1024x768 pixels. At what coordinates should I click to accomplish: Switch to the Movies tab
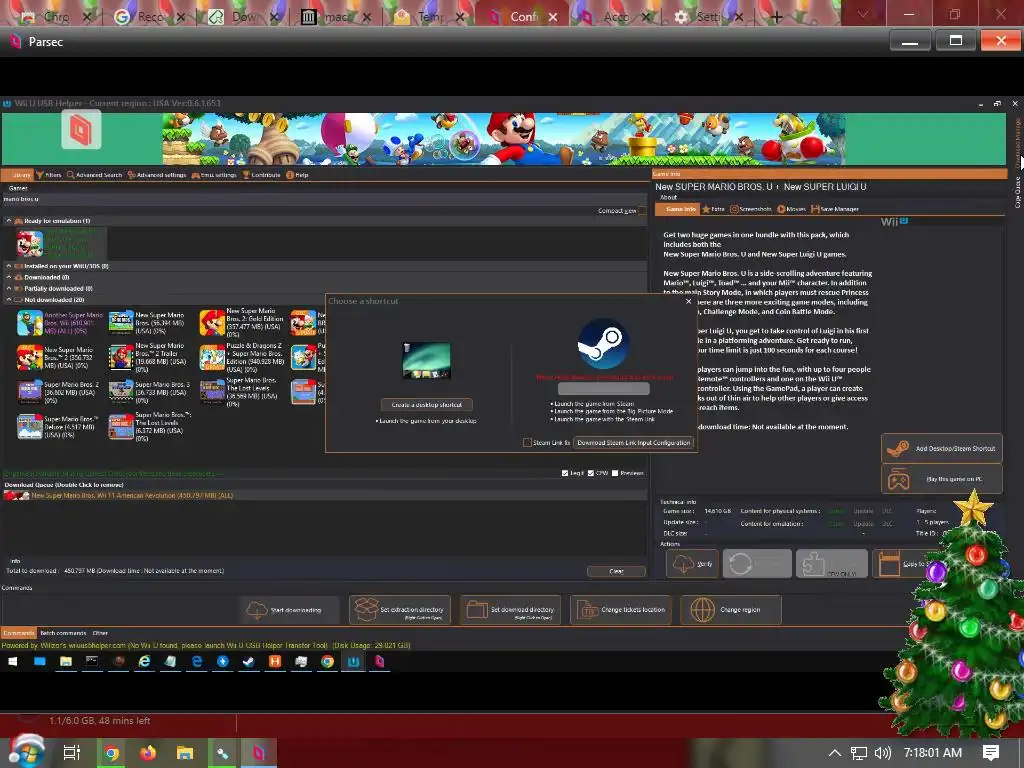(792, 209)
